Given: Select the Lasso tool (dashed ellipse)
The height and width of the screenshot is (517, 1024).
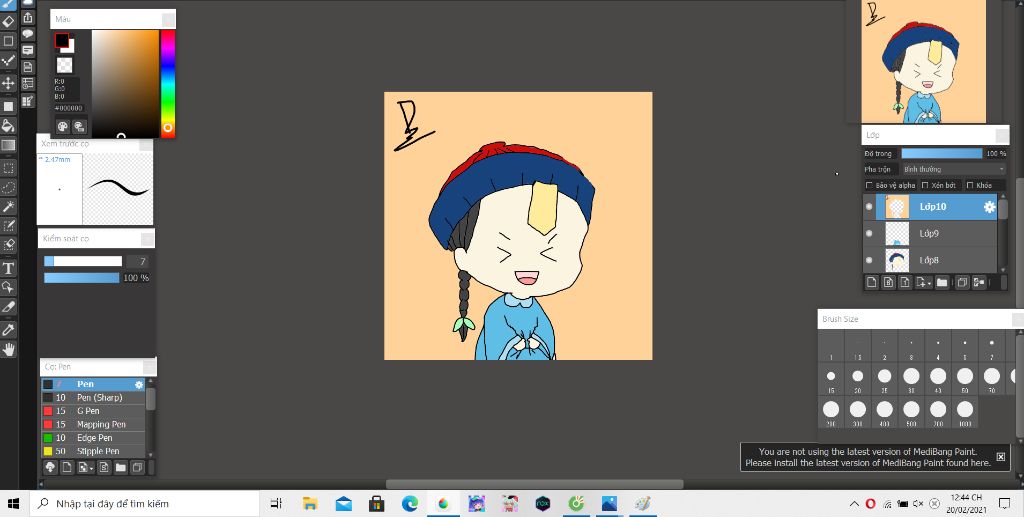Looking at the screenshot, I should point(8,187).
